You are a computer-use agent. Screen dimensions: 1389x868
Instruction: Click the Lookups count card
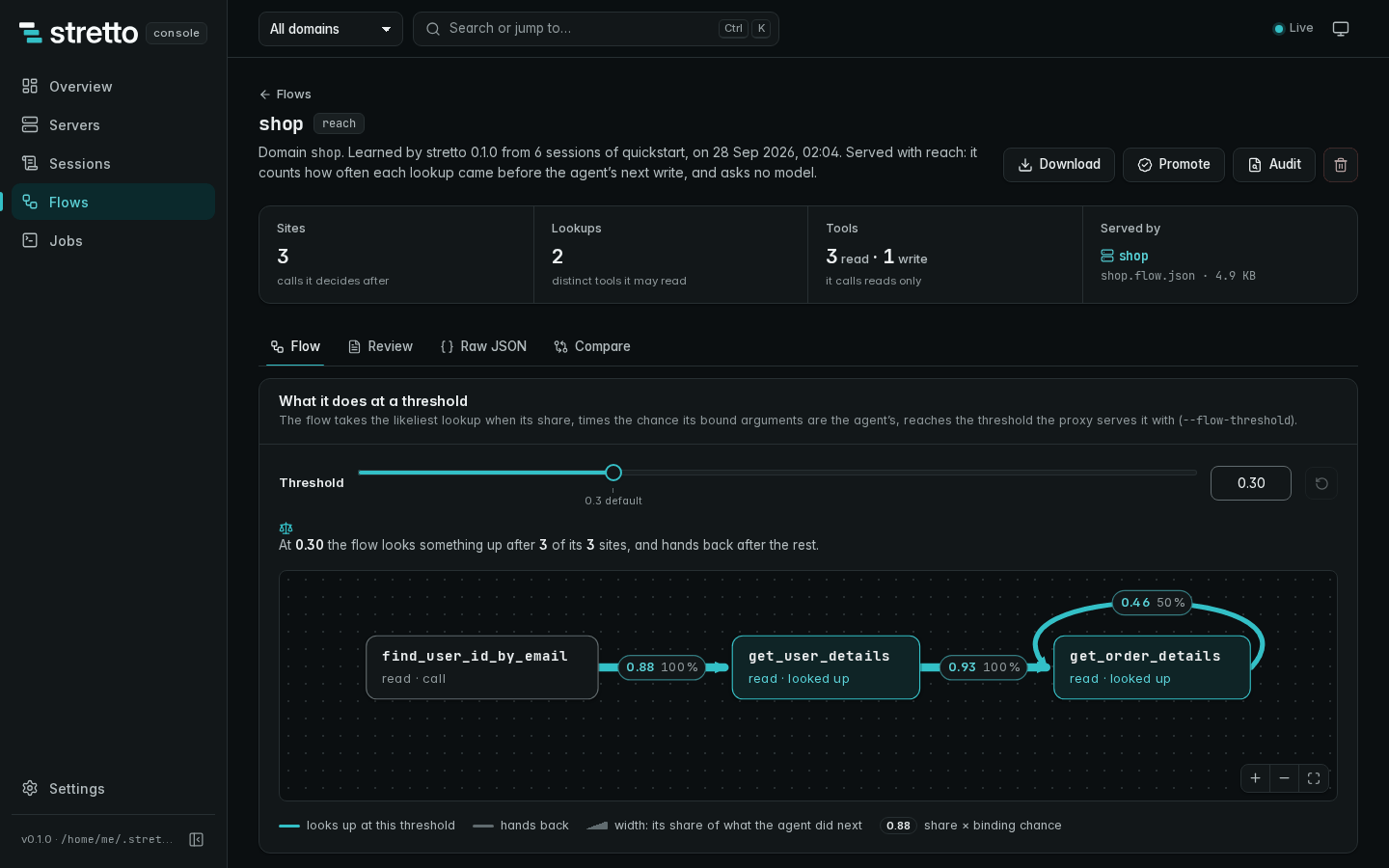670,255
